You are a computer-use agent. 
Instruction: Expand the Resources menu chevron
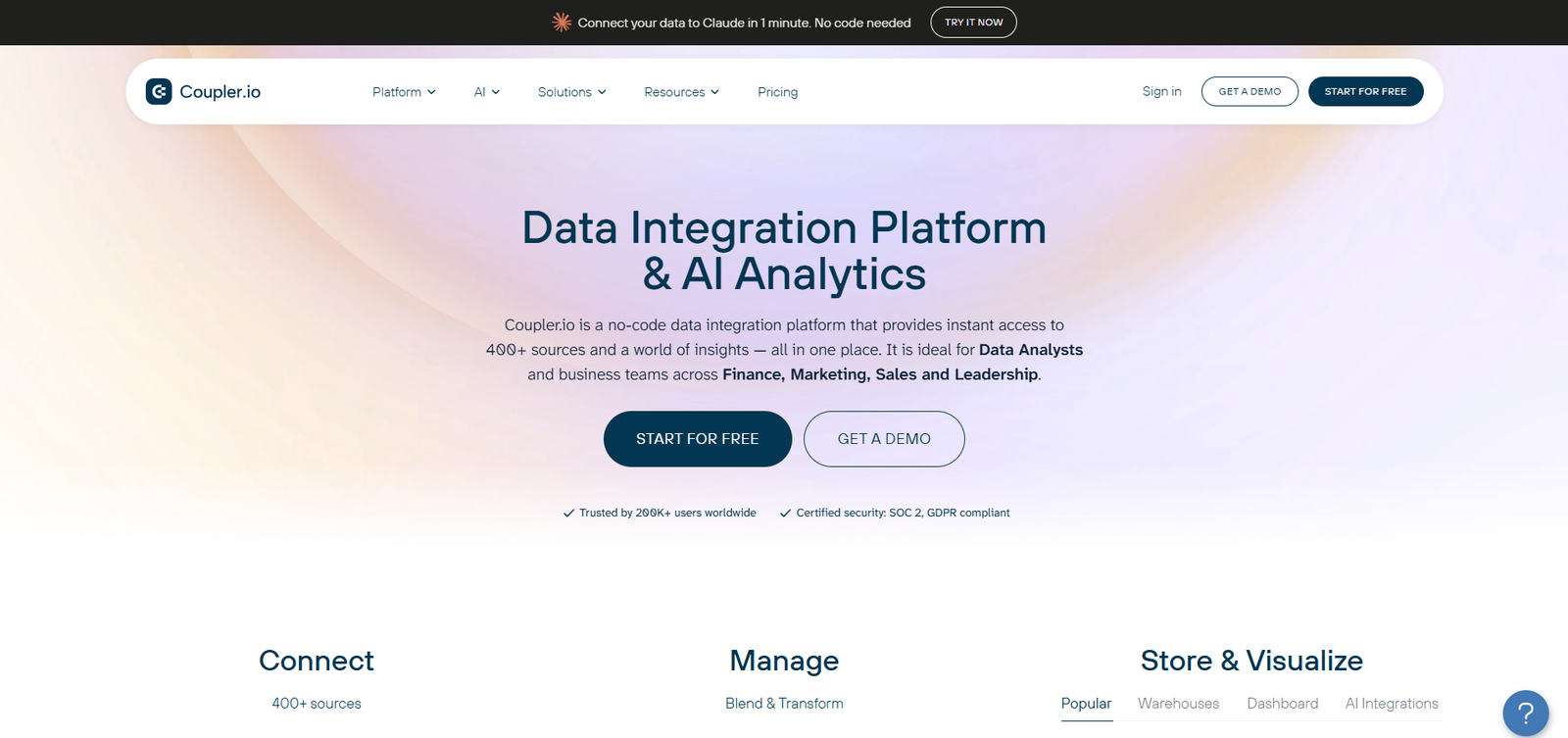pos(714,92)
